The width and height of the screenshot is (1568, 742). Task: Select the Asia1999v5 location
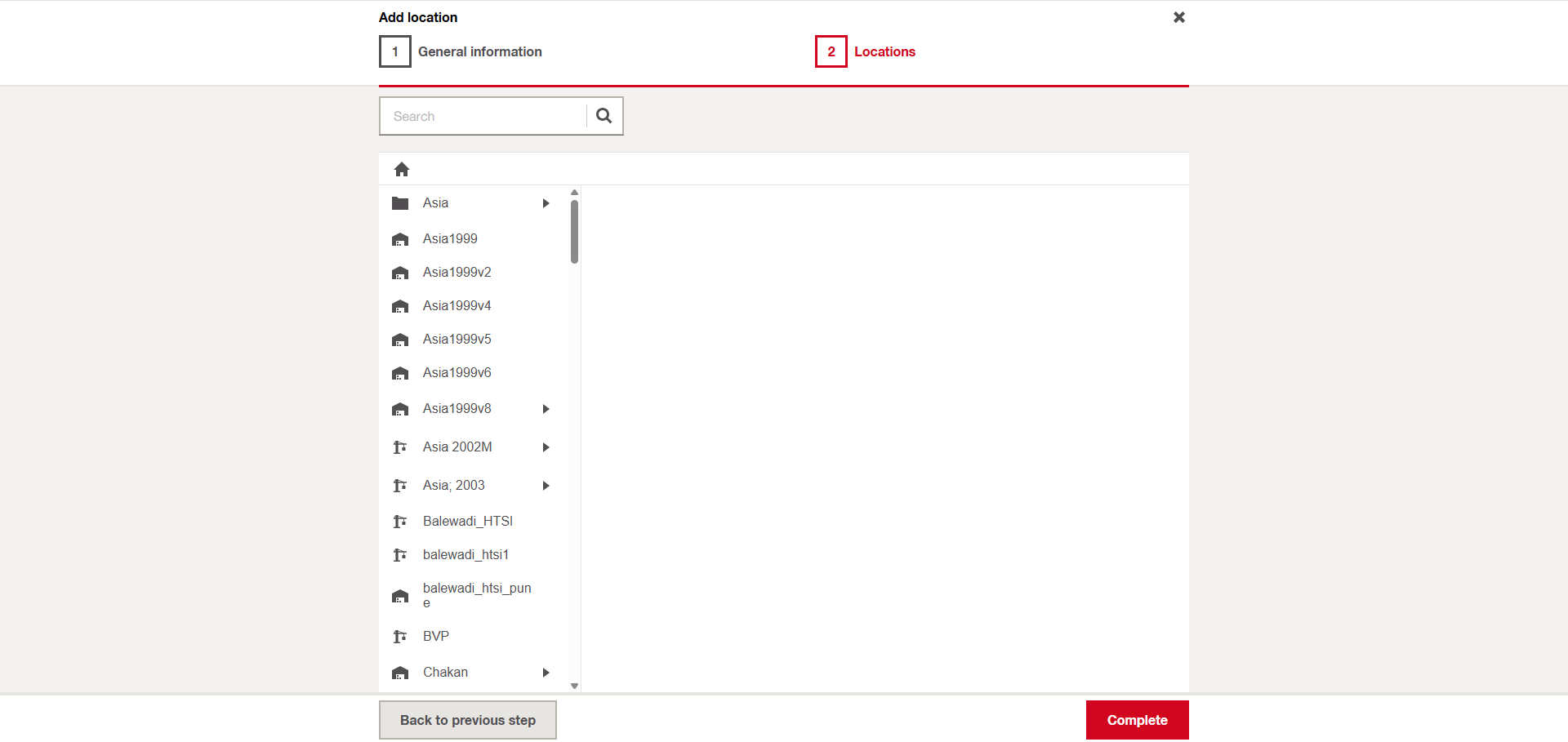pos(457,339)
